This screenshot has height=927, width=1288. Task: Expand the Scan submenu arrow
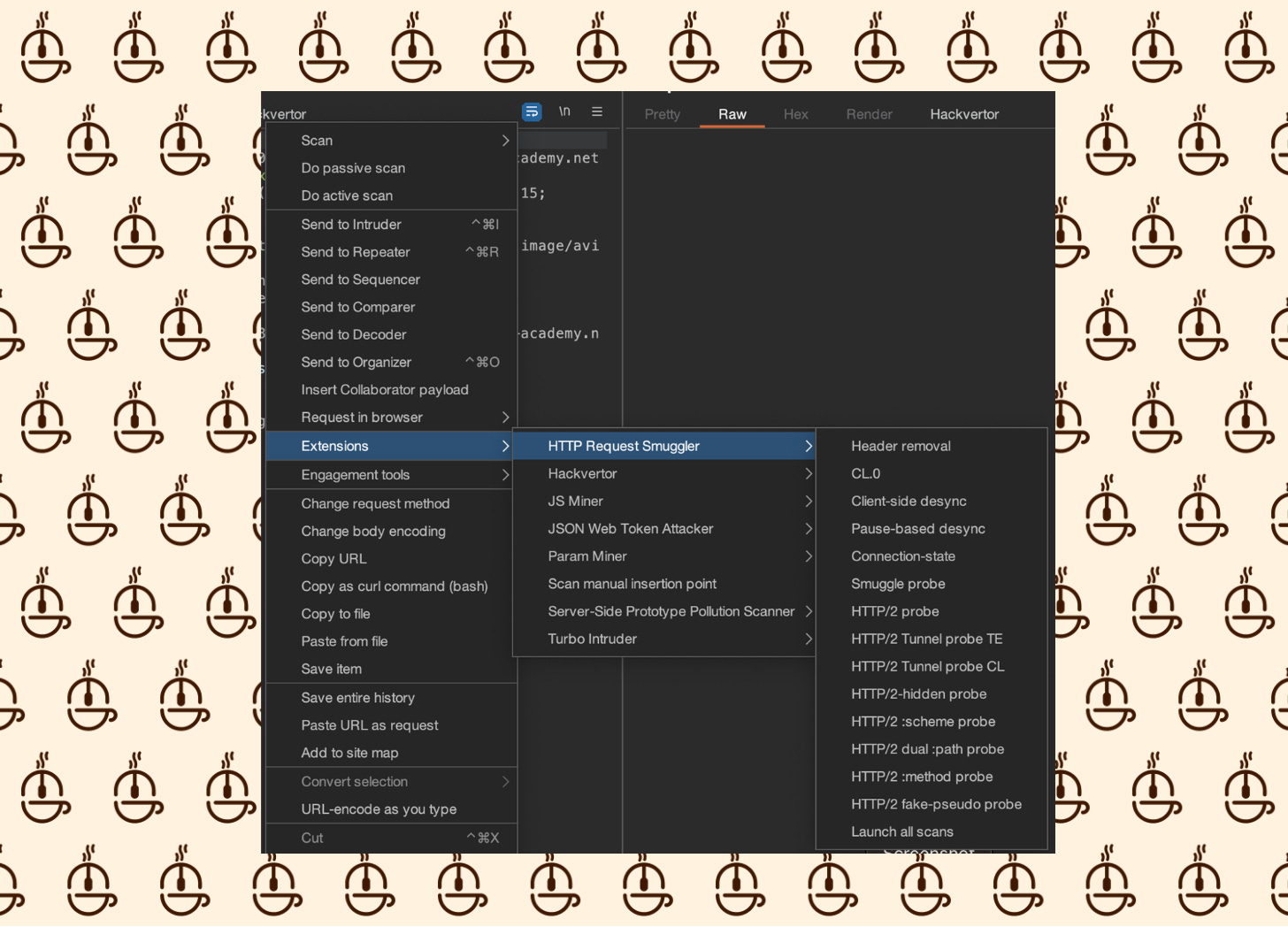click(x=505, y=141)
